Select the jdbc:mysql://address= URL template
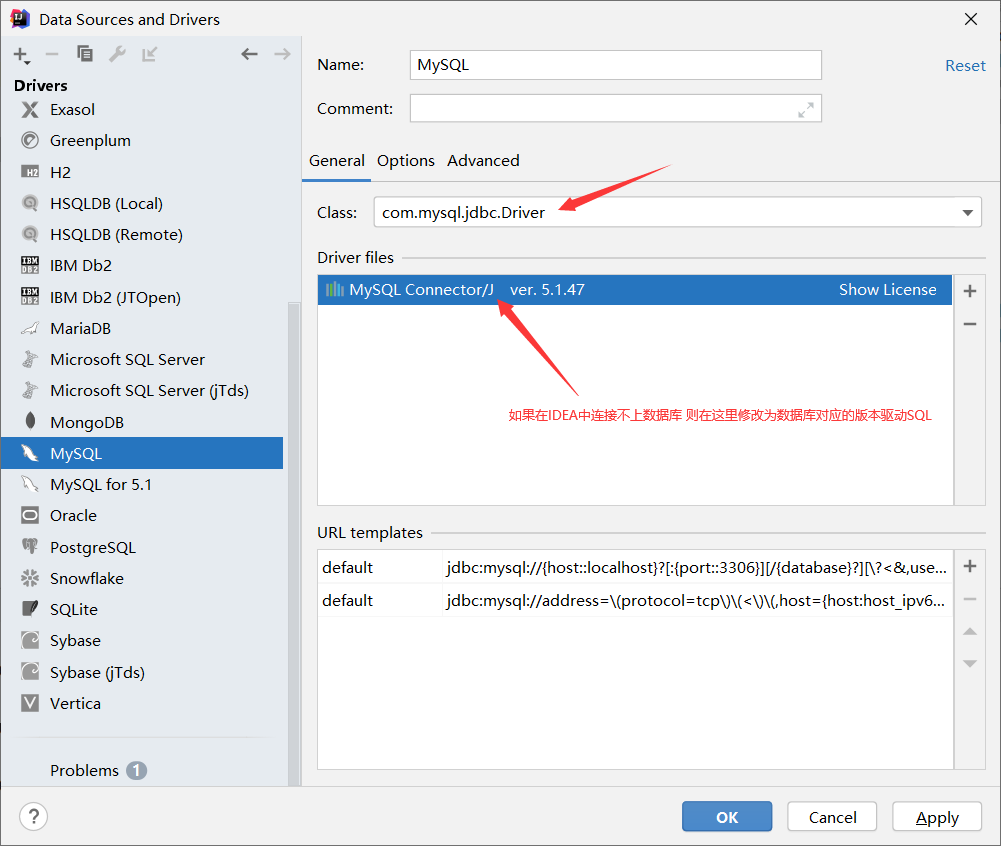The width and height of the screenshot is (1001, 846). (635, 600)
